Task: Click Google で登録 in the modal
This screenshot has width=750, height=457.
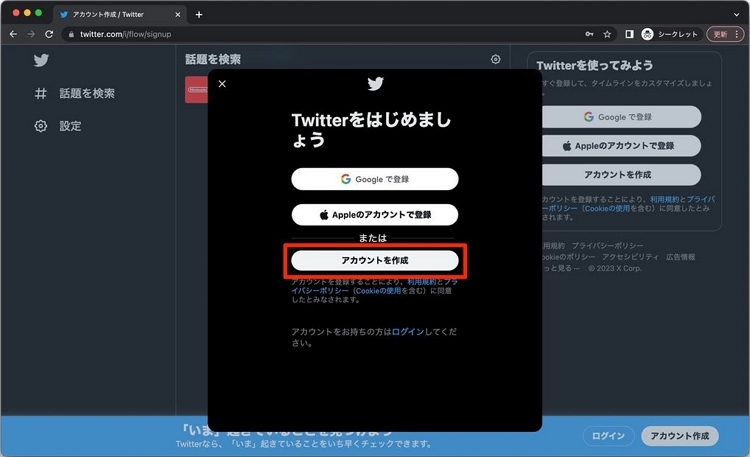Action: 375,179
